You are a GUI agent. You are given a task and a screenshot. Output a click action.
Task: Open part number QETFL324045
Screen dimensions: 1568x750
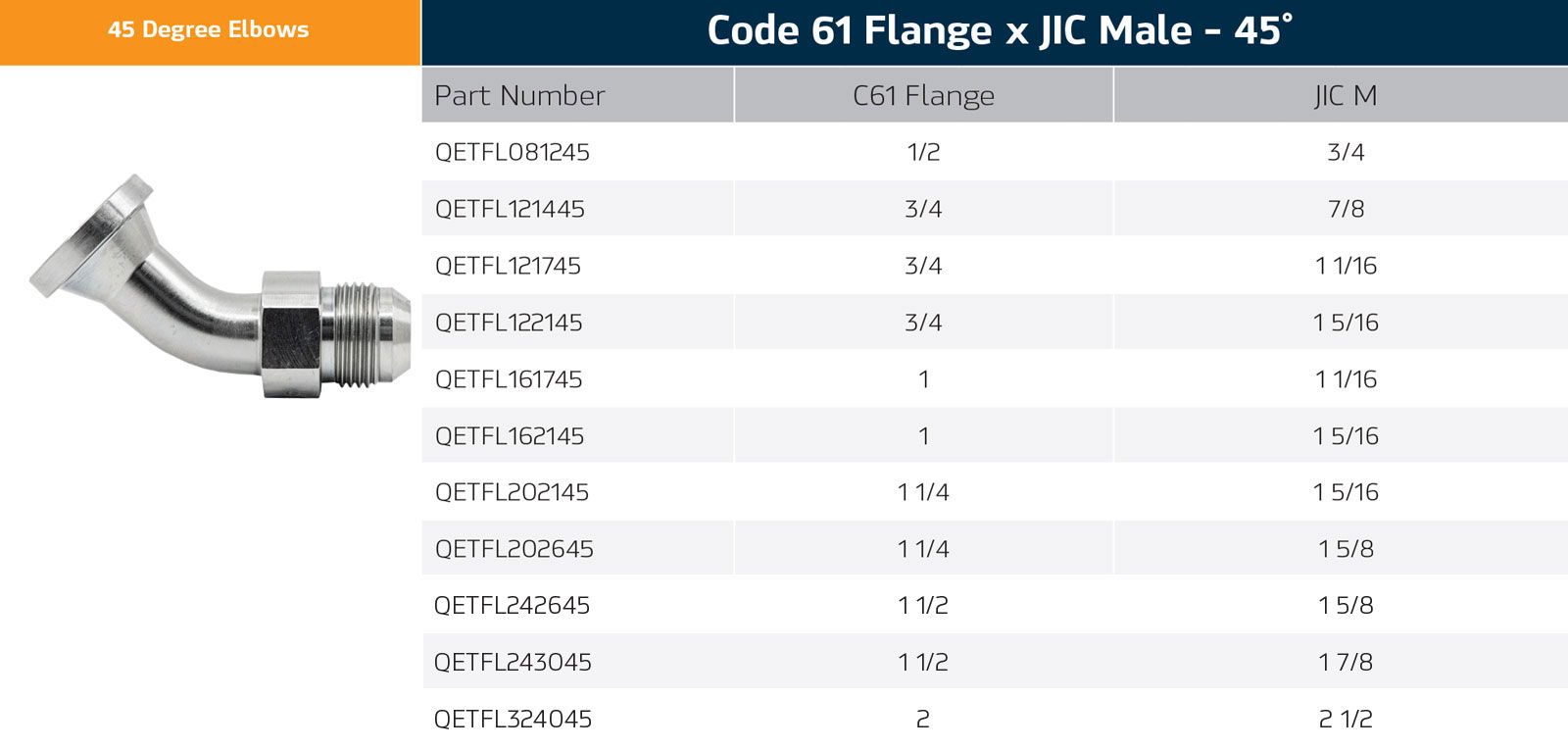point(513,720)
